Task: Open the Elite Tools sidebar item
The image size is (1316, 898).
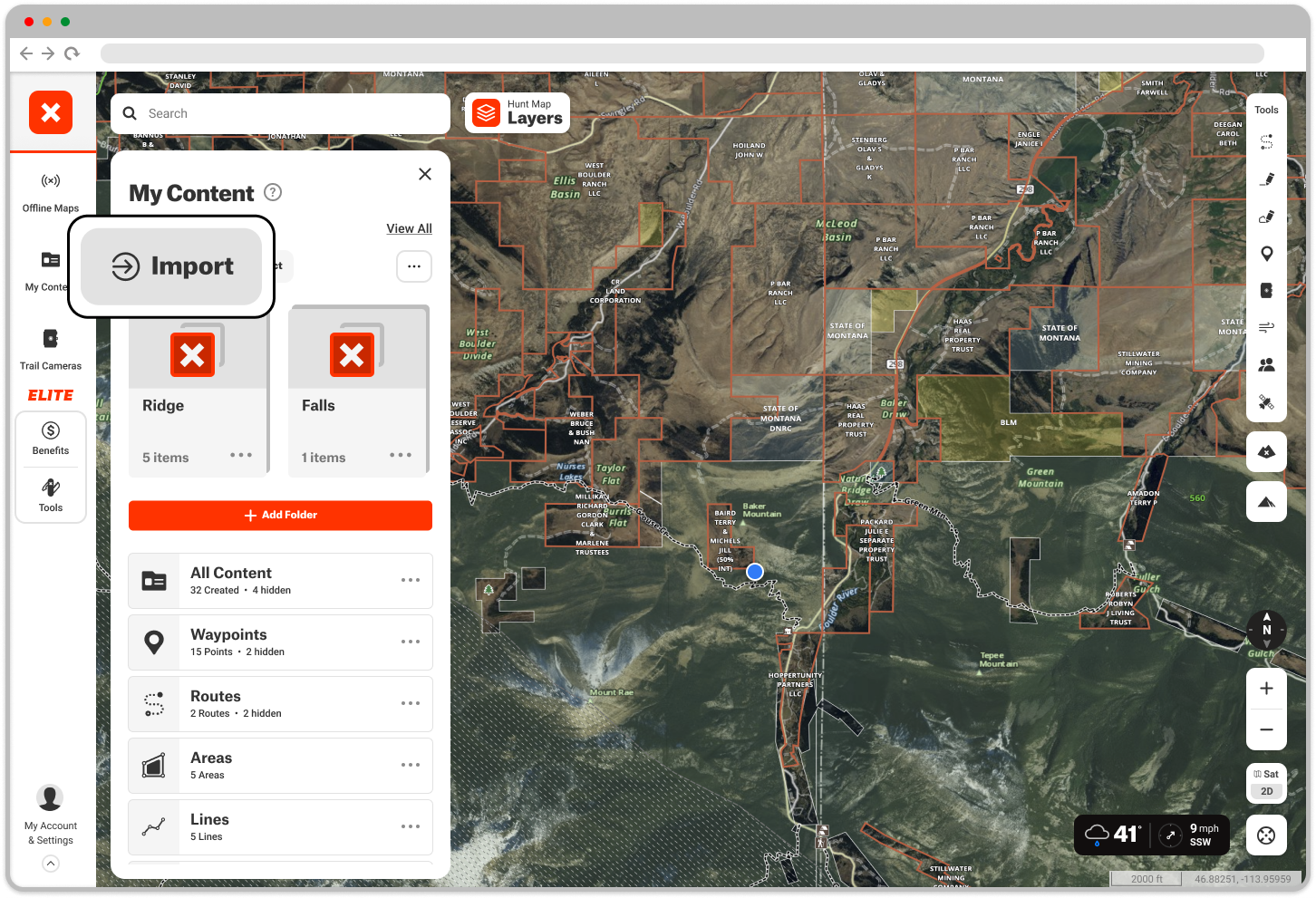Action: click(x=51, y=495)
